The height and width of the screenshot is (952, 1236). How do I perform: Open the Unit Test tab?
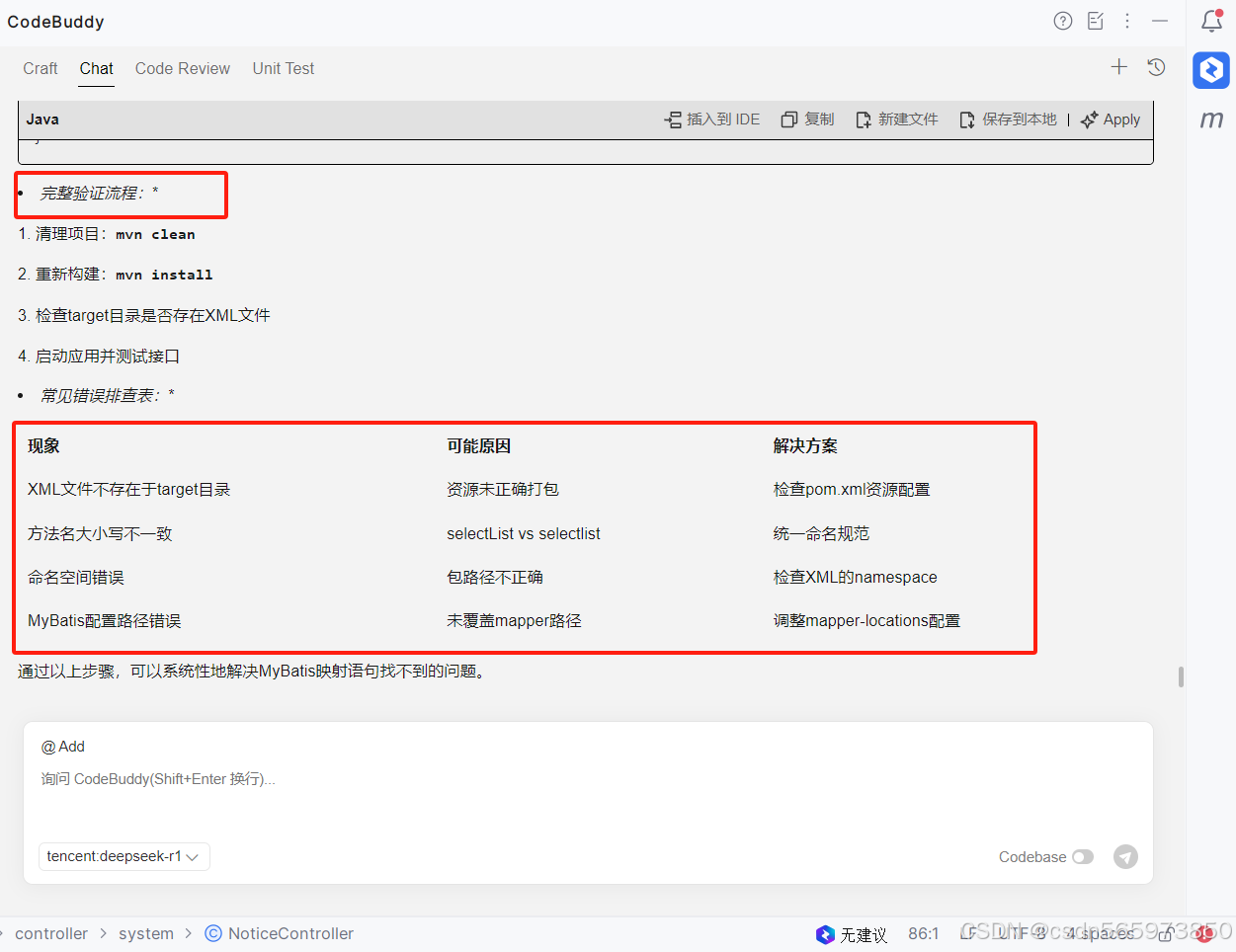(x=284, y=68)
